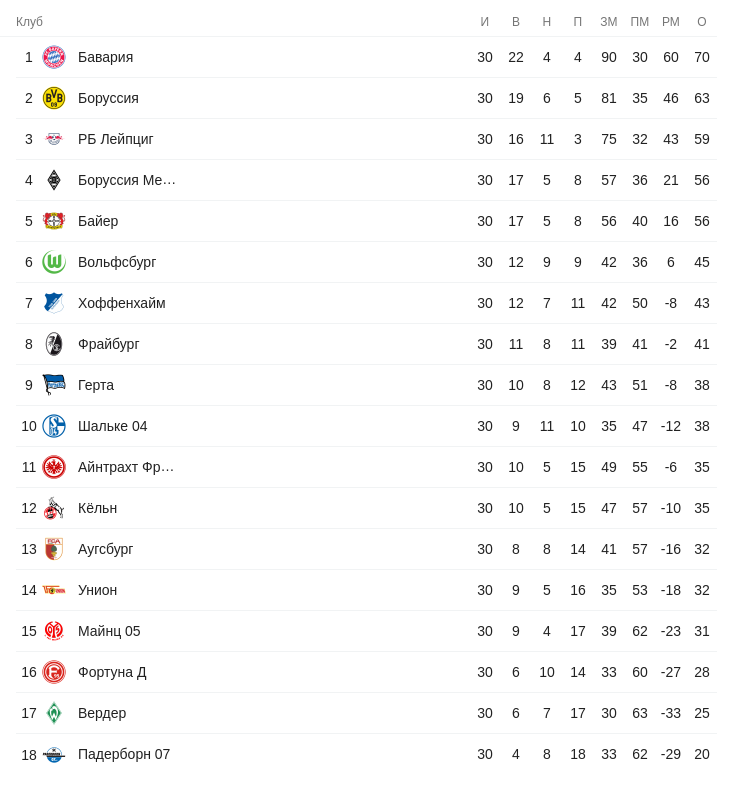The height and width of the screenshot is (798, 752).
Task: Click the RB Leipzig club logo
Action: (x=54, y=139)
